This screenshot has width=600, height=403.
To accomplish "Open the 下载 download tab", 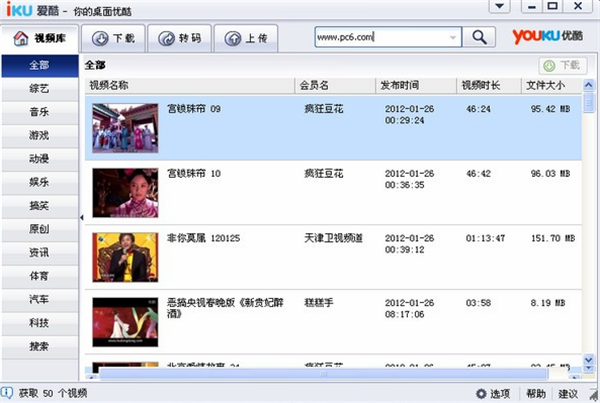I will coord(112,38).
